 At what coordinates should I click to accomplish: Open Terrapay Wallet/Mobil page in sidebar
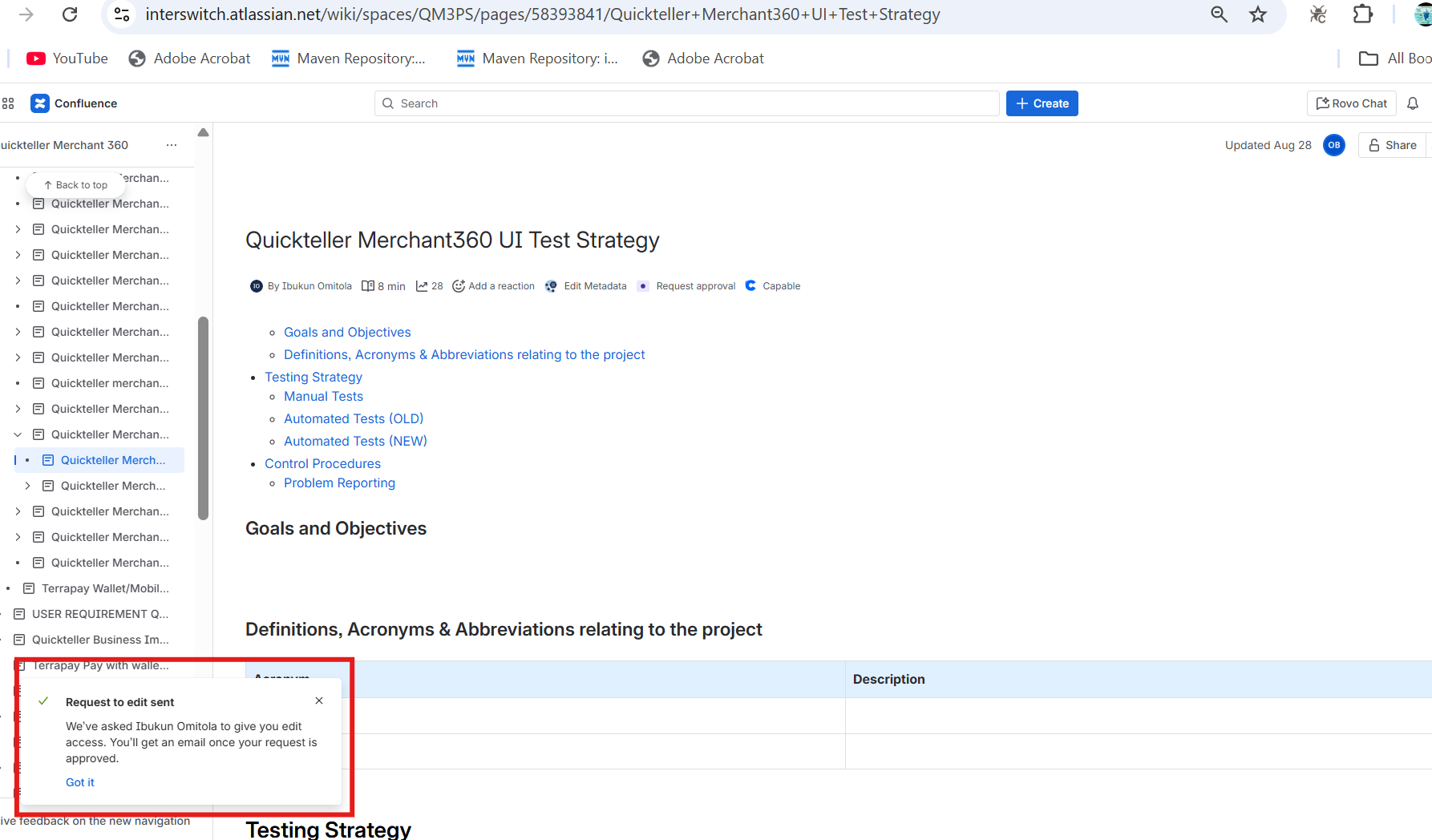tap(105, 588)
